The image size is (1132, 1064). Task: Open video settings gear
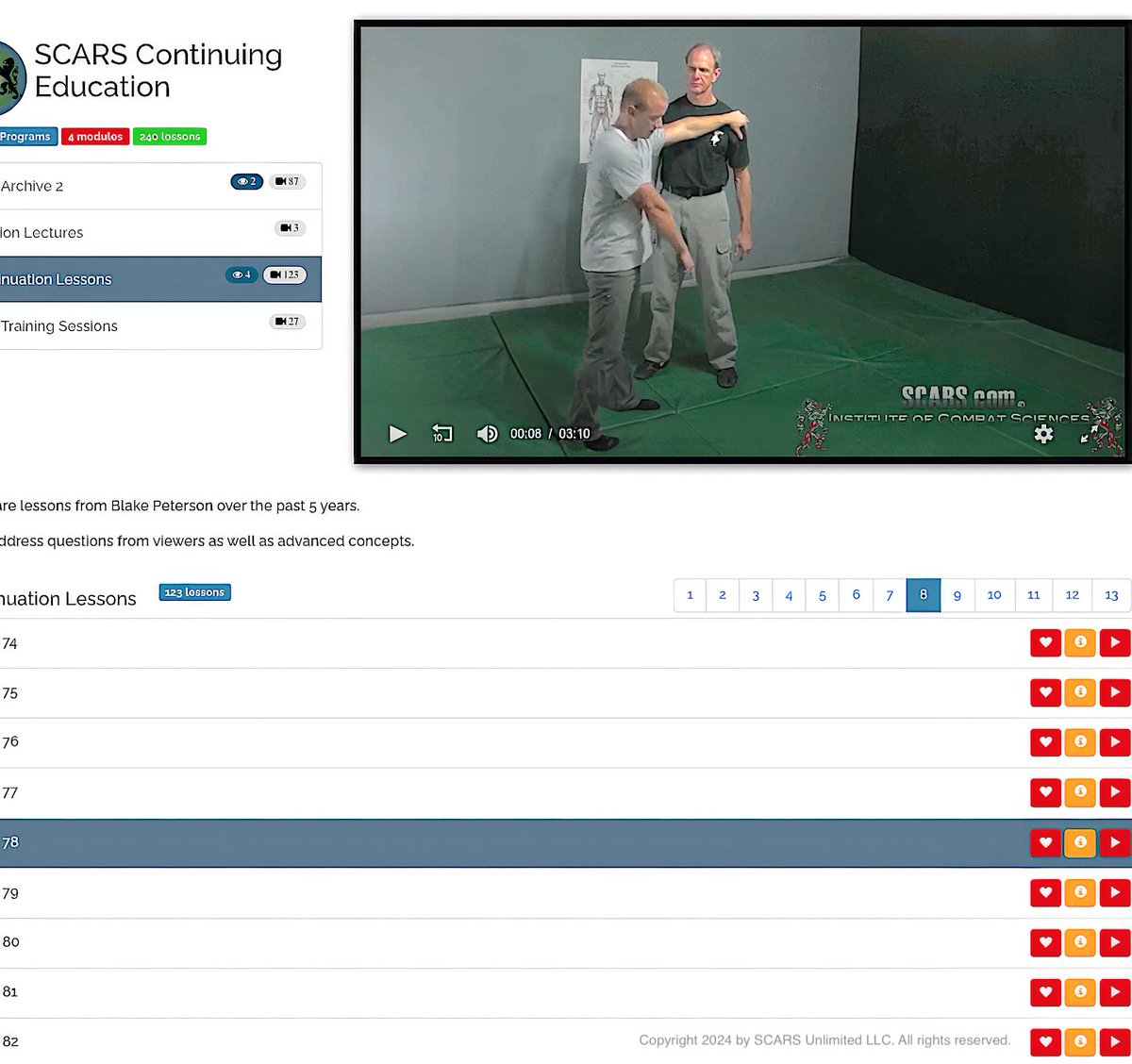click(x=1043, y=434)
